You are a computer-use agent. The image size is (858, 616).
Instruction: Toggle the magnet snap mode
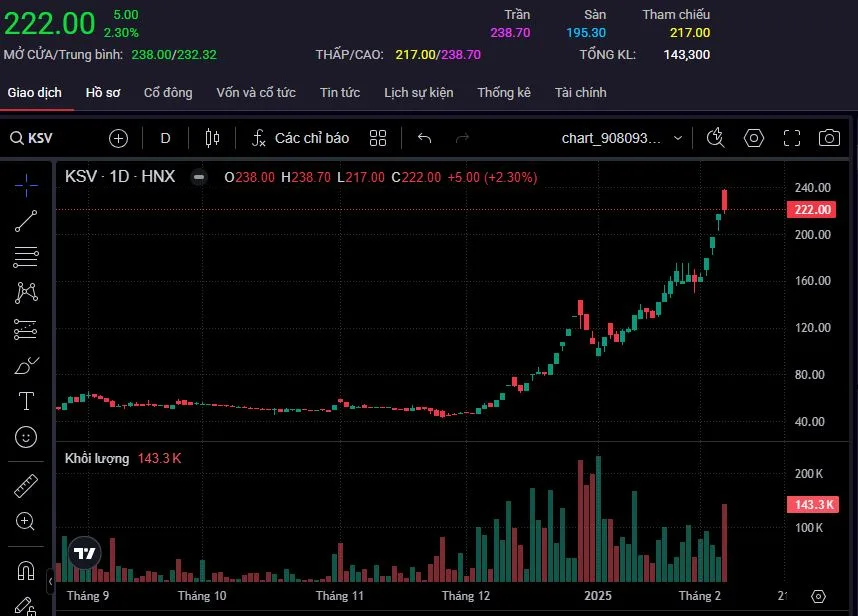click(26, 571)
